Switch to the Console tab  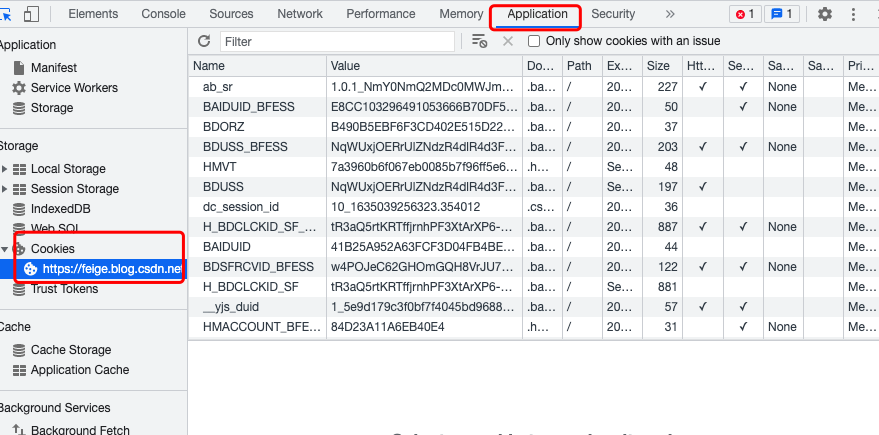click(x=163, y=14)
